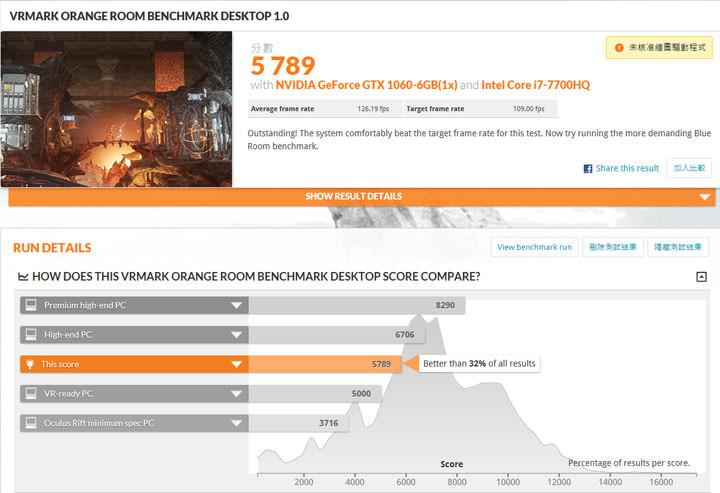The image size is (720, 493).
Task: Click the 加入比較 compare button
Action: (689, 169)
